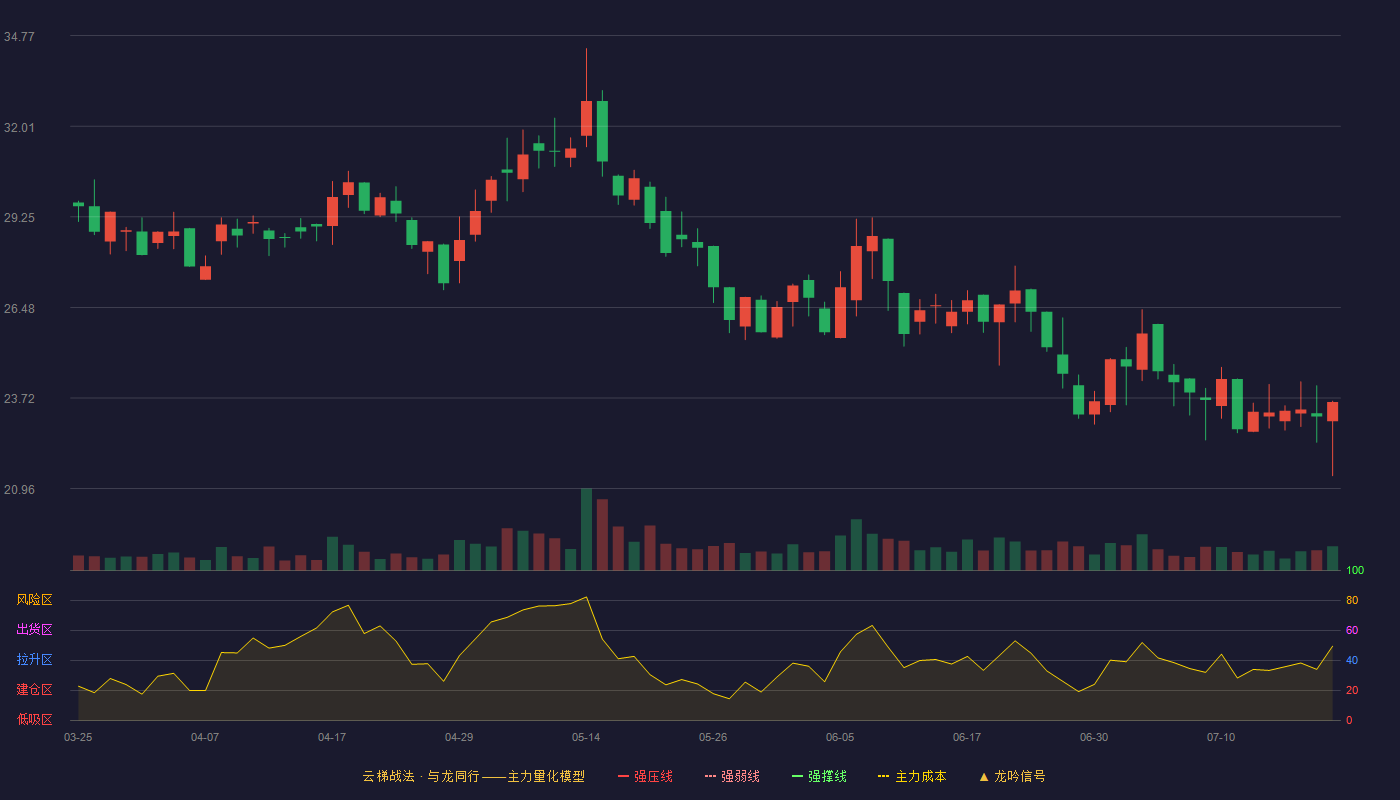Toggle the 强弱线 legend entry

732,776
